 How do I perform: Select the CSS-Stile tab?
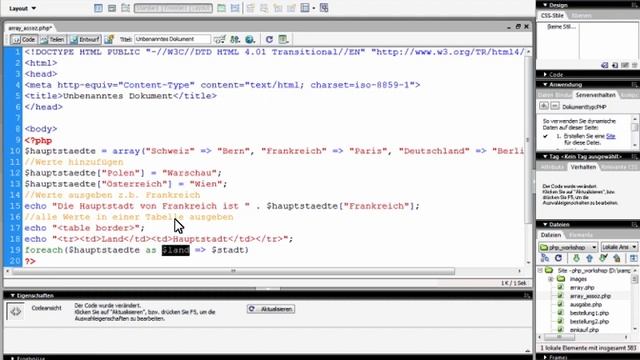click(x=552, y=16)
